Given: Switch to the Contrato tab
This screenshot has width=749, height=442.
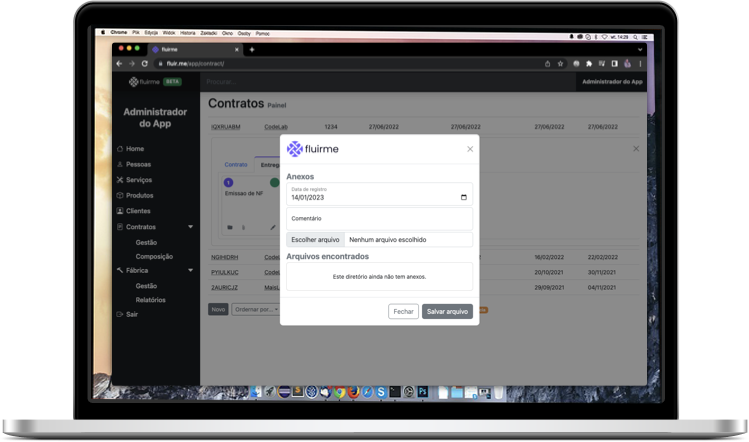Looking at the screenshot, I should click(x=235, y=164).
